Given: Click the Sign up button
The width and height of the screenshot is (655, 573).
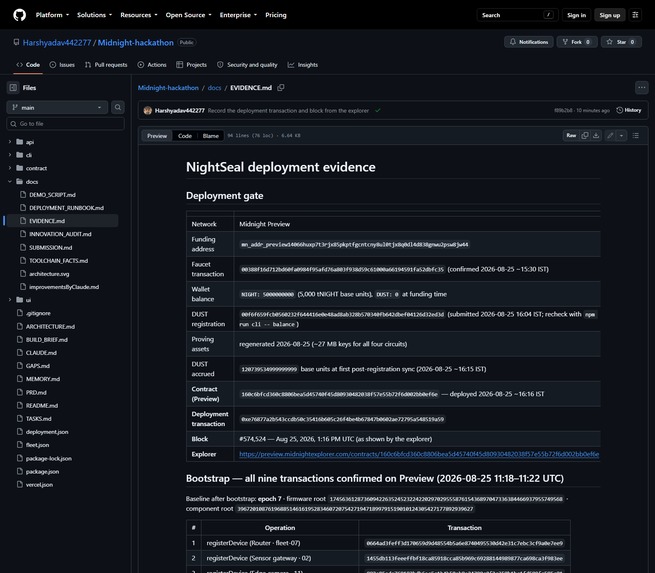Looking at the screenshot, I should pos(609,15).
